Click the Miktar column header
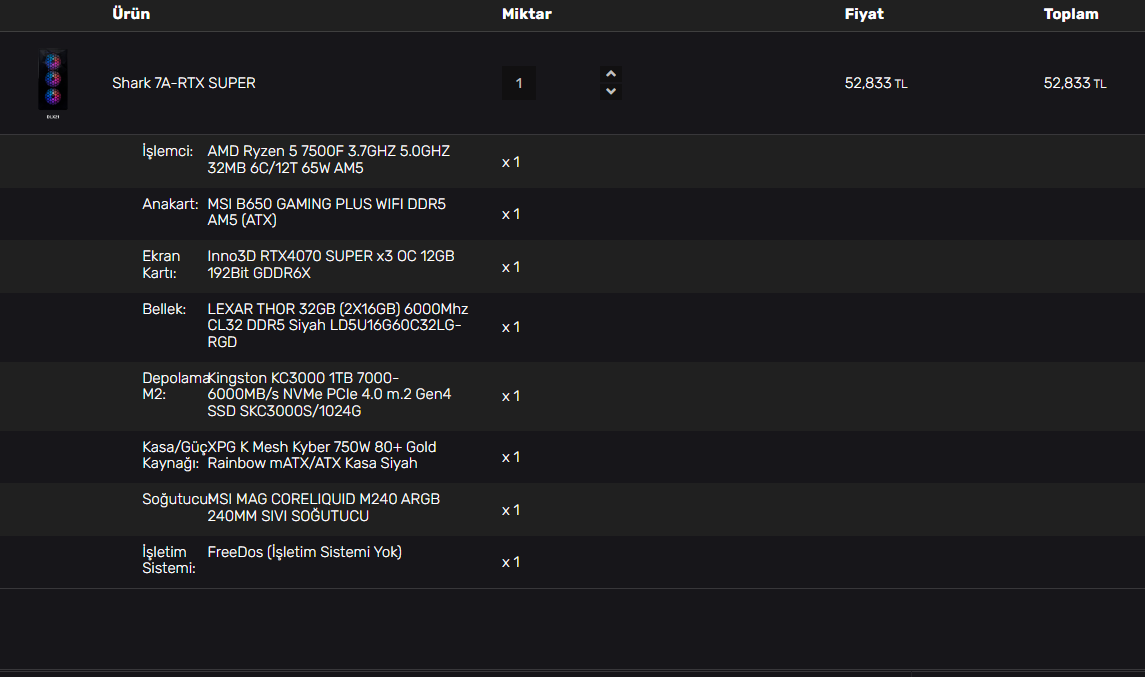Viewport: 1145px width, 677px height. click(x=527, y=14)
